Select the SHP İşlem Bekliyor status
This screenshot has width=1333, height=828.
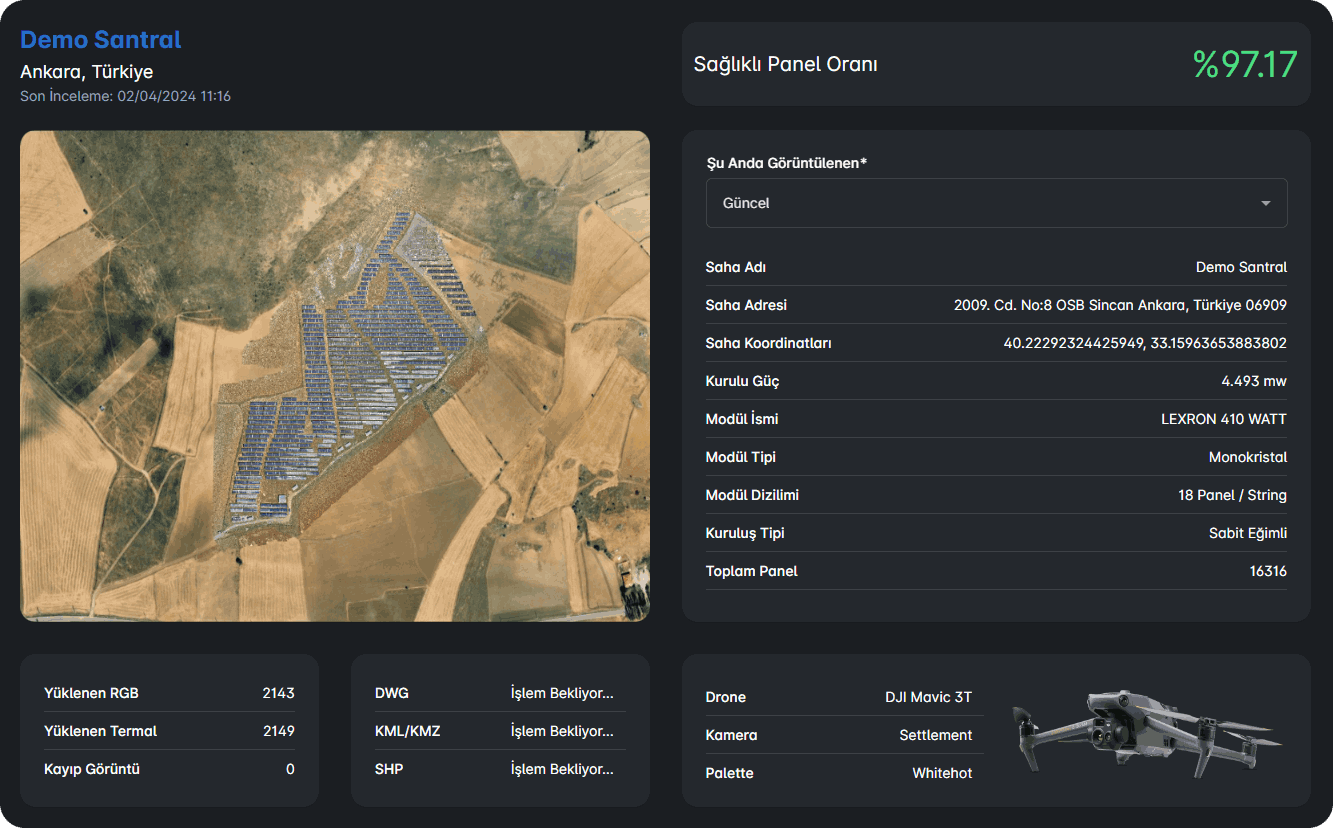tap(561, 769)
